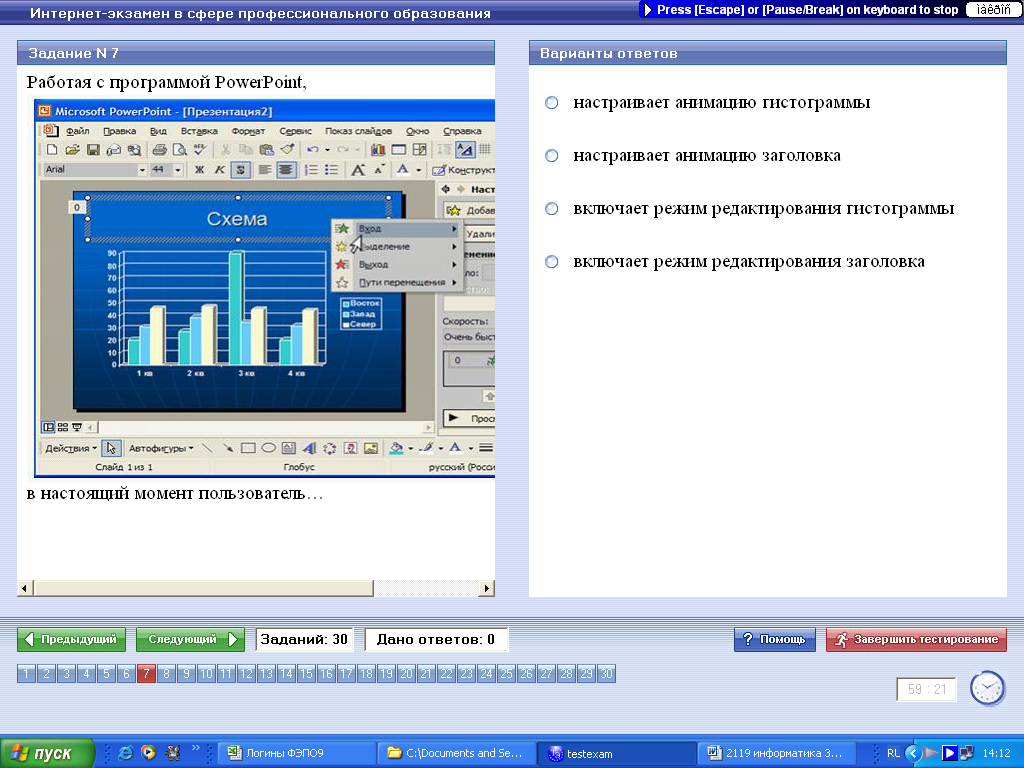1024x768 pixels.
Task: Click Insert chart icon in PowerPoint toolbar
Action: (377, 150)
